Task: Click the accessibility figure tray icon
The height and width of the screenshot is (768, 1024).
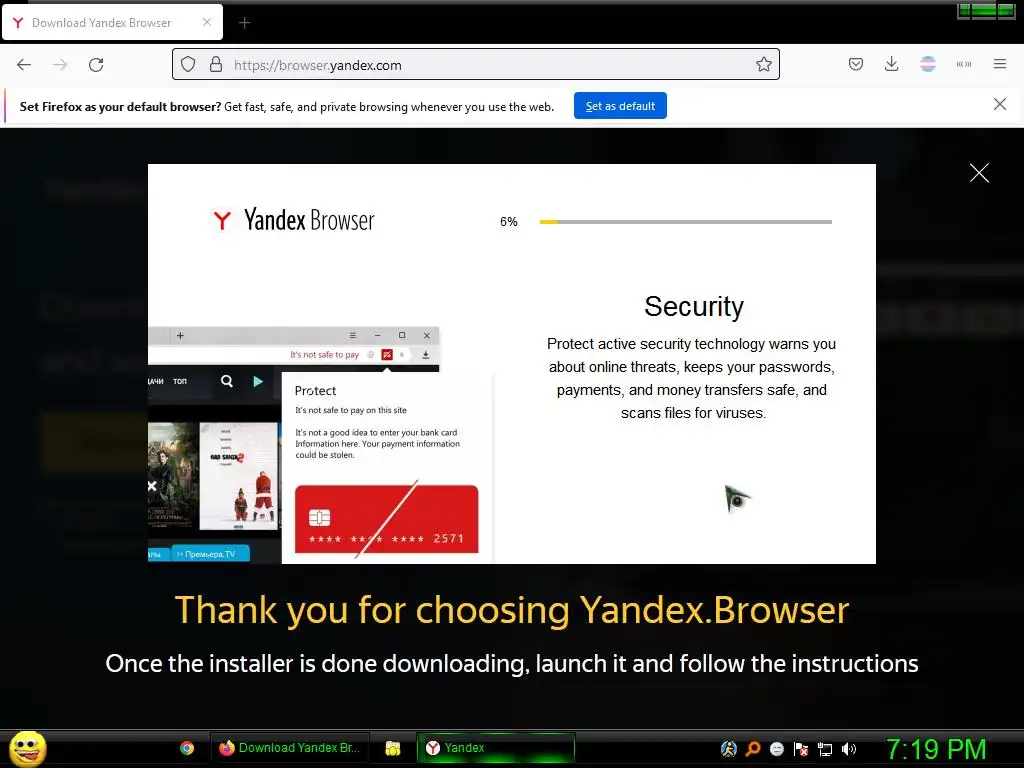Action: 729,749
